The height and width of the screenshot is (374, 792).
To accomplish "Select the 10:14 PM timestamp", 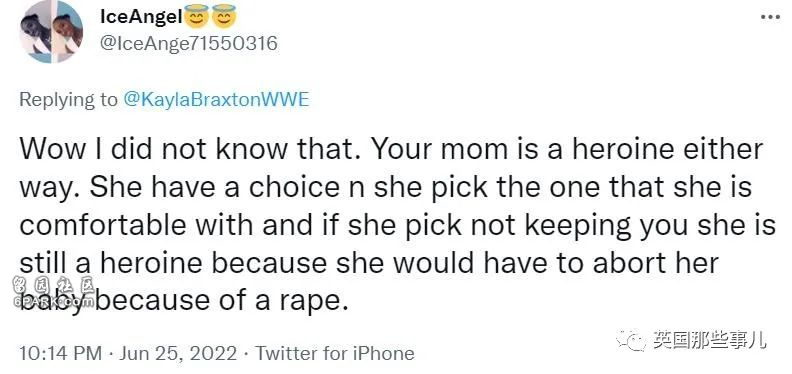I will coord(61,353).
